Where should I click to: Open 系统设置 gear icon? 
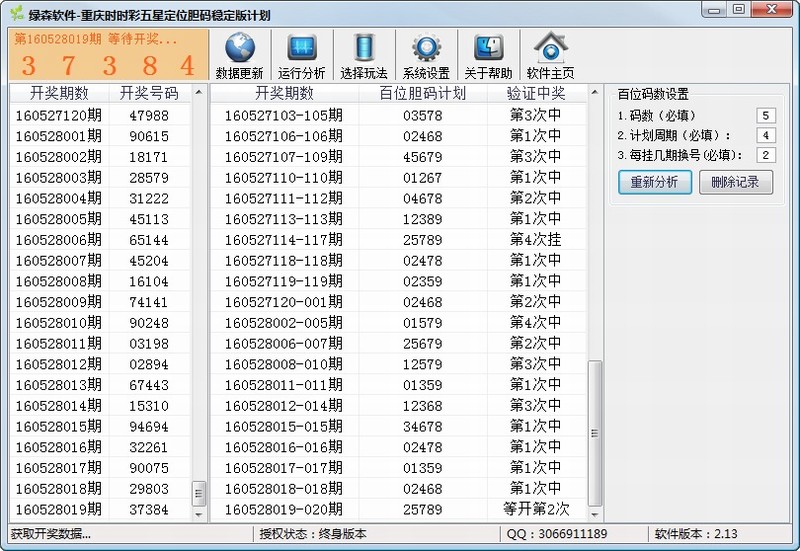pos(426,50)
